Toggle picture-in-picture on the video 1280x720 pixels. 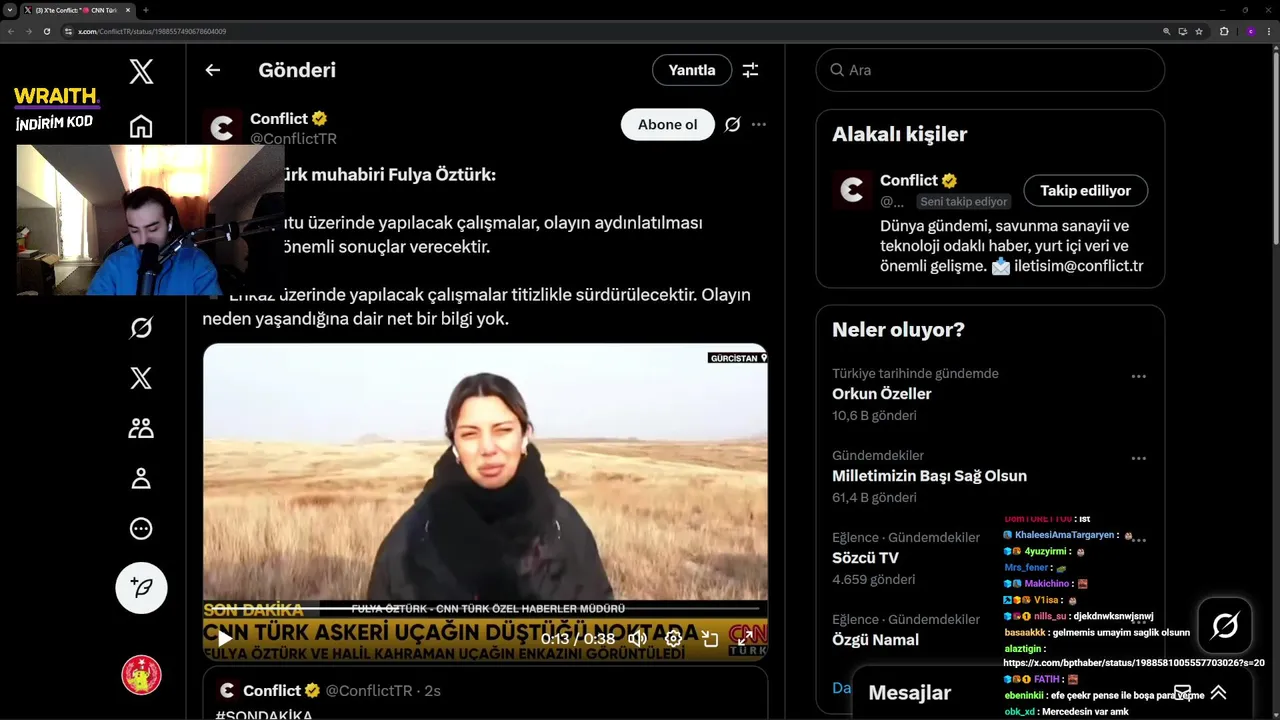coord(710,638)
